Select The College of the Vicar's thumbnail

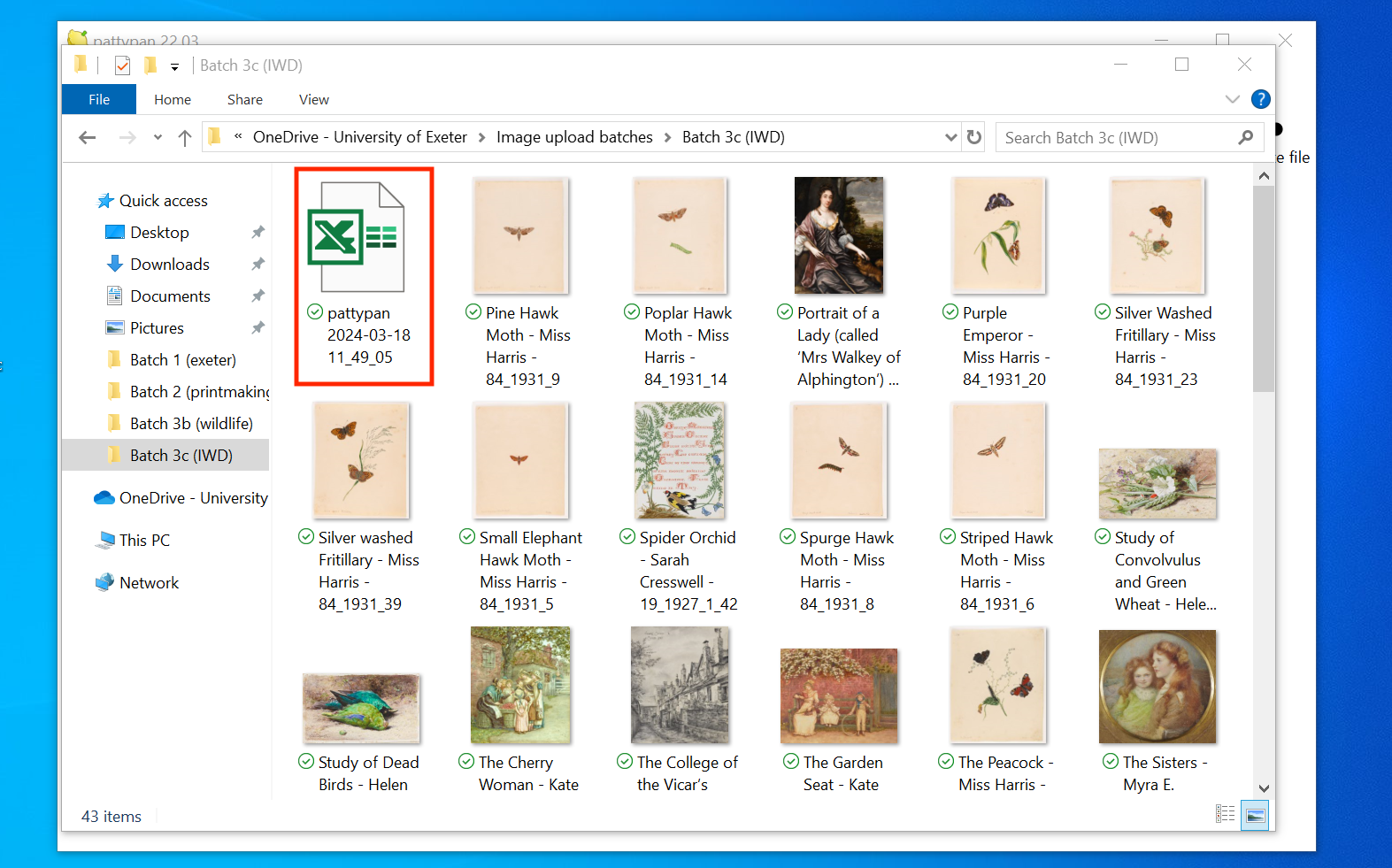[x=680, y=685]
